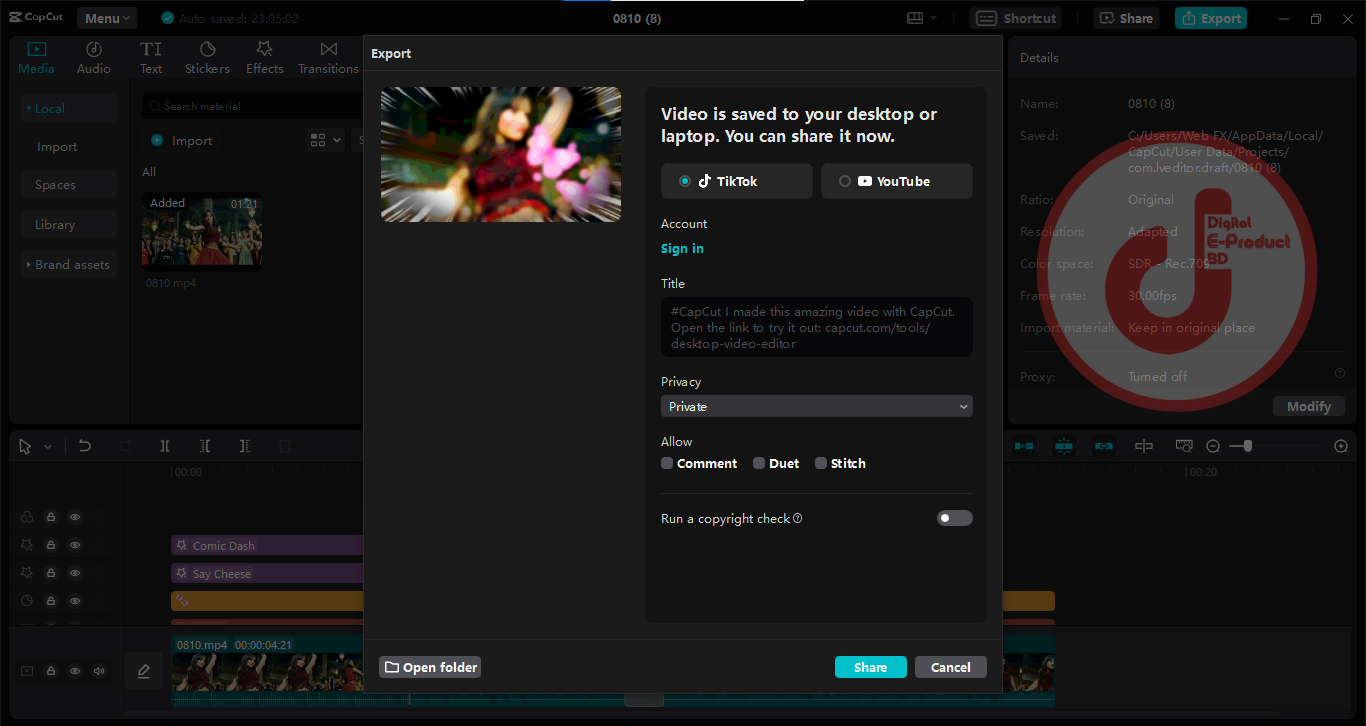Click the Redo arrow icon
Viewport: 1366px width, 726px height.
click(x=125, y=446)
